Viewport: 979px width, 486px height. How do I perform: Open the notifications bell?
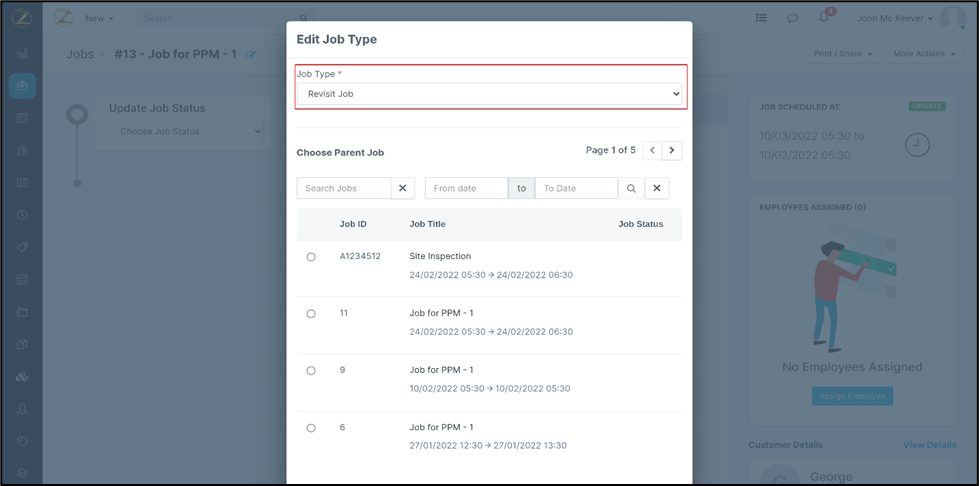pyautogui.click(x=824, y=18)
